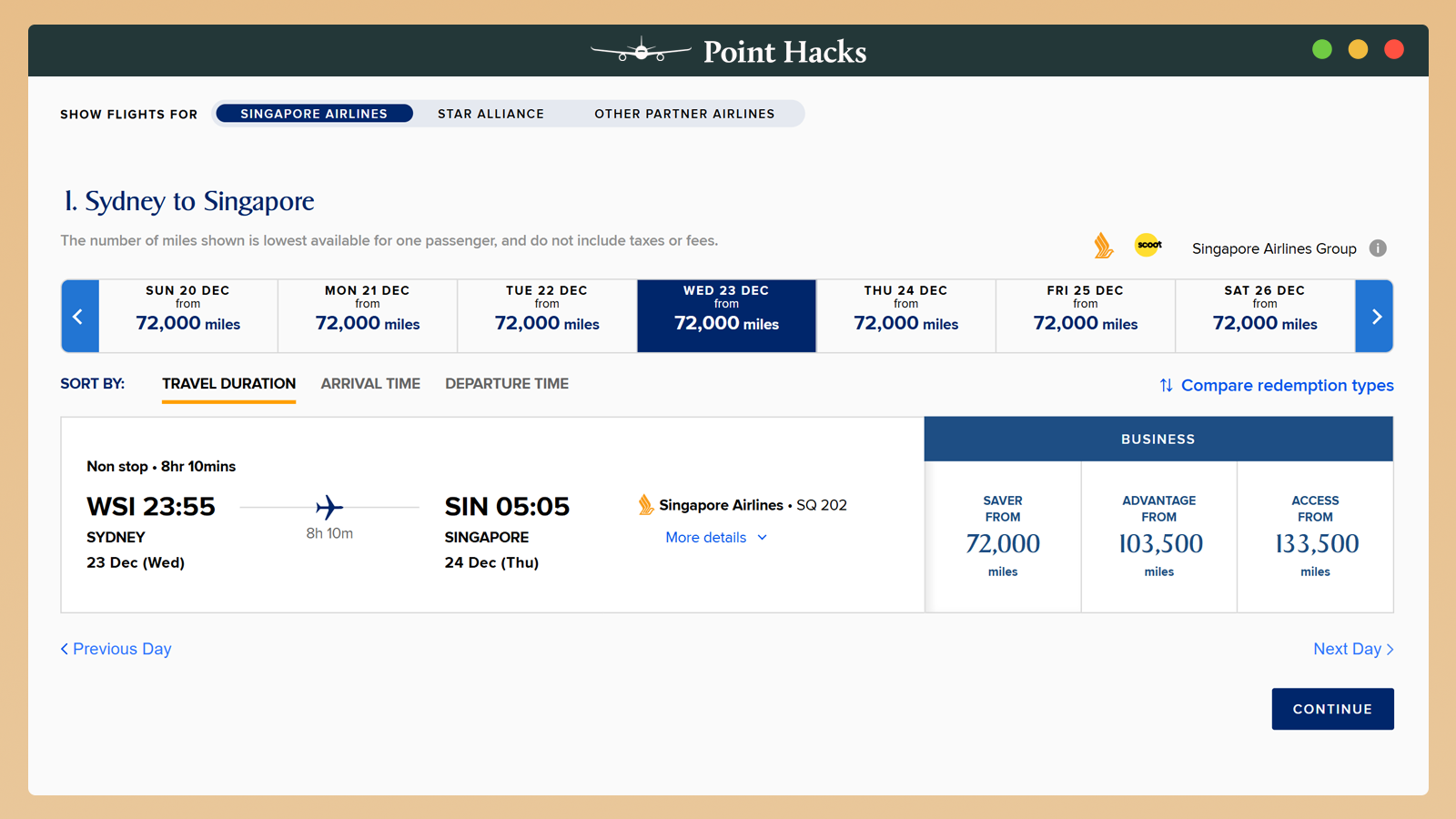Click the Point Hacks airplane logo

point(642,51)
